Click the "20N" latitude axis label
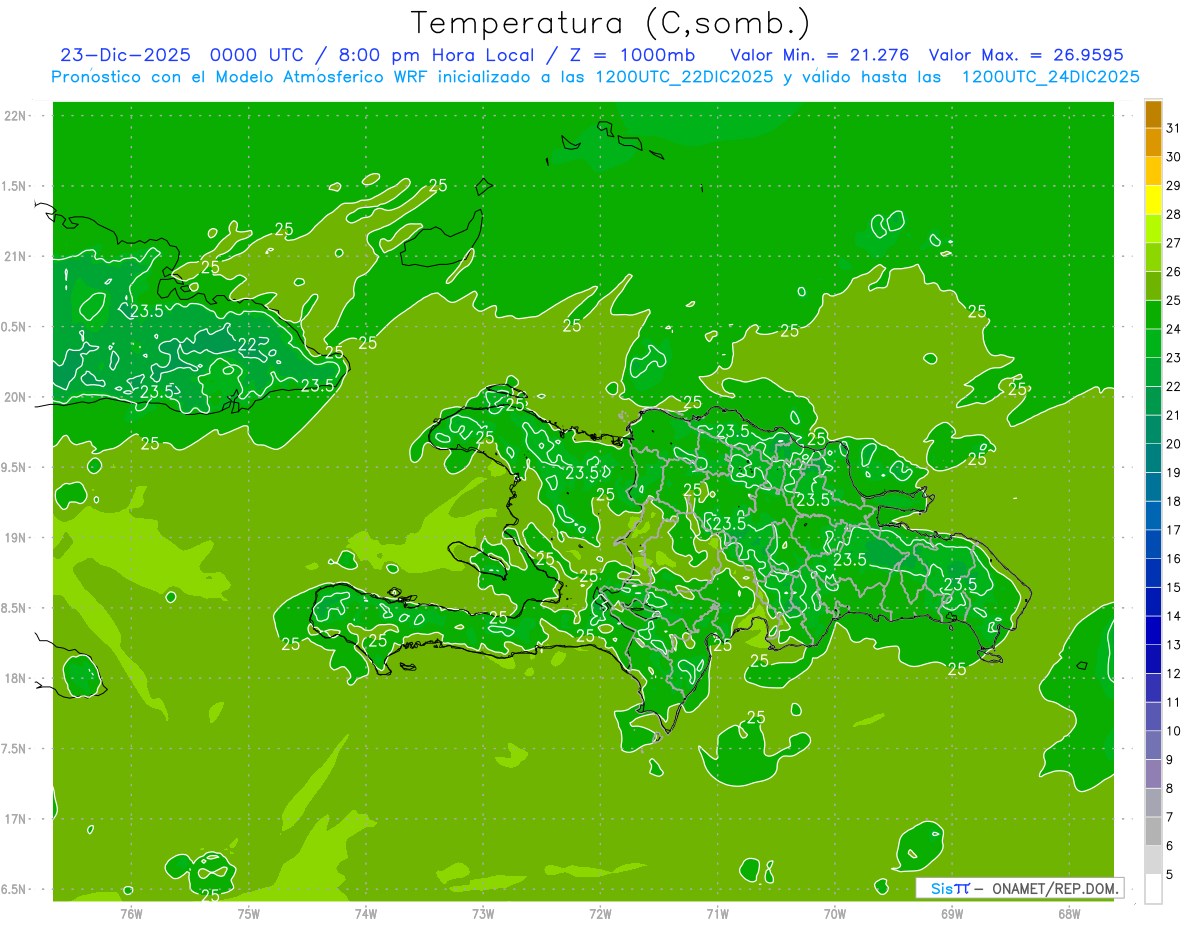This screenshot has height=927, width=1200. (x=16, y=398)
